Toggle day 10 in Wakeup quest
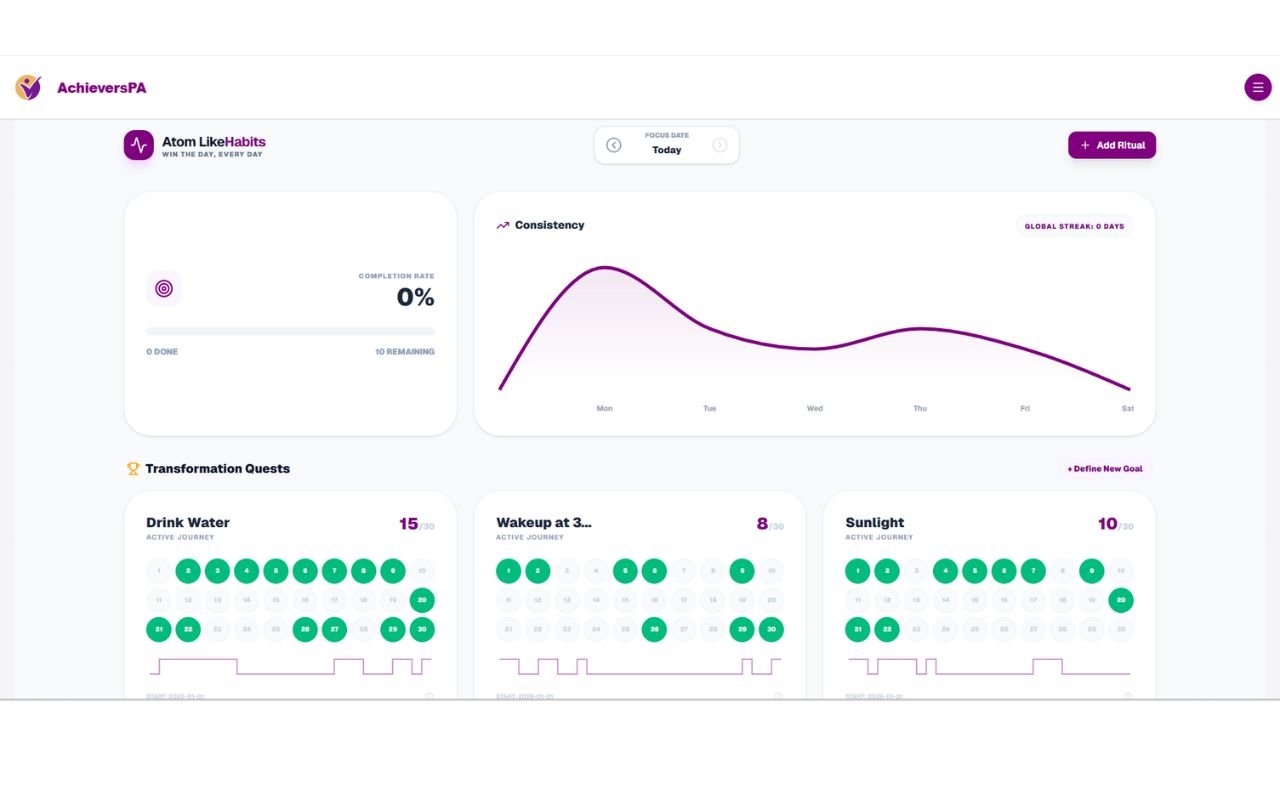This screenshot has width=1280, height=800. (770, 571)
